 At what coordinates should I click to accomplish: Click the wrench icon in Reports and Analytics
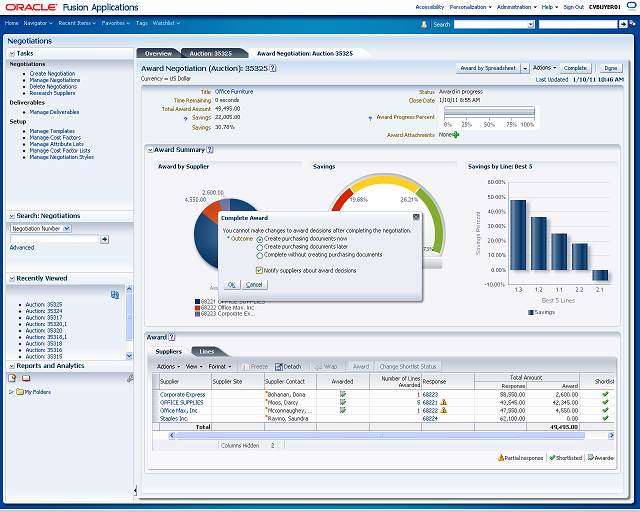pos(130,378)
